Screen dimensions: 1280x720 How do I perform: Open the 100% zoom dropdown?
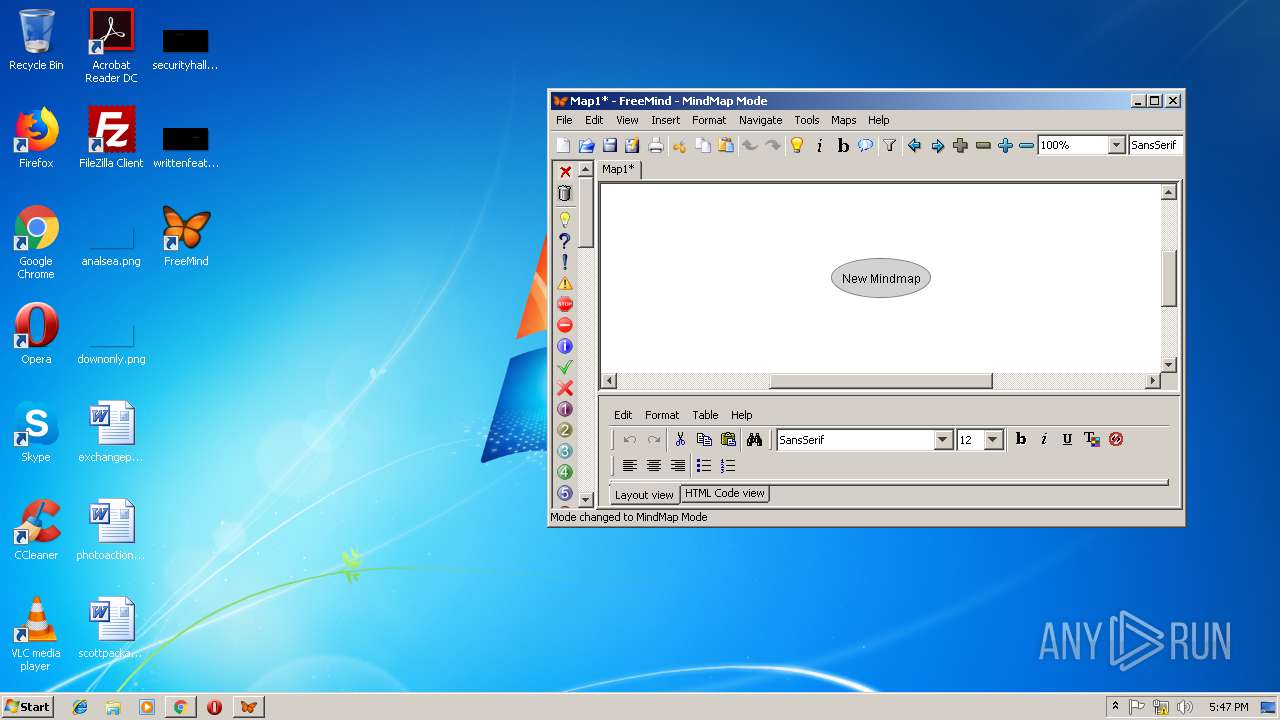point(1116,146)
